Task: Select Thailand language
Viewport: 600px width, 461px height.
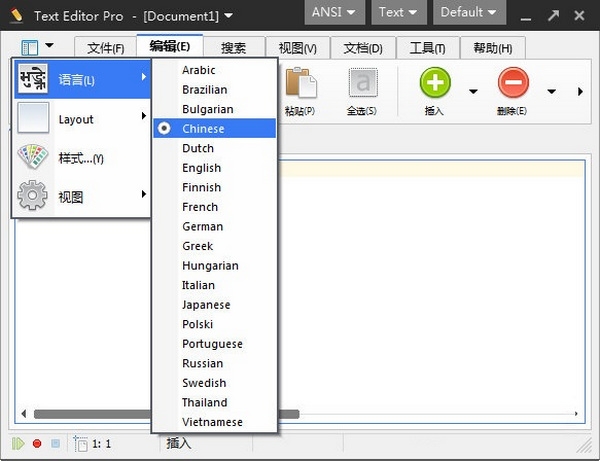Action: pyautogui.click(x=214, y=402)
